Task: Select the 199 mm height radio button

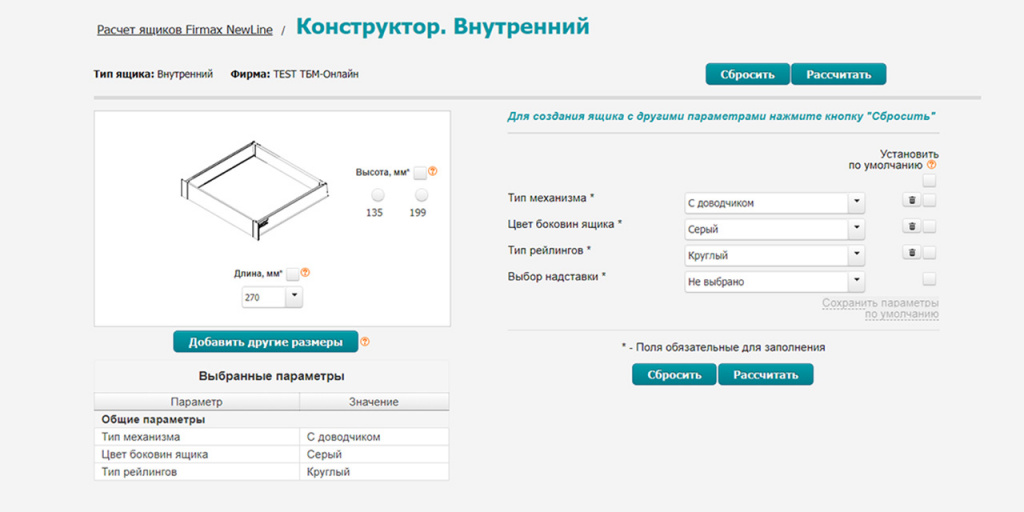Action: (421, 195)
